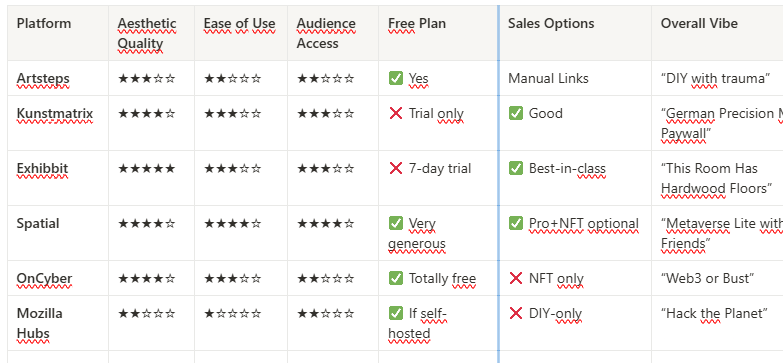The image size is (783, 363).
Task: Click the green checkmark beside Pro+NFT optional
Action: pyautogui.click(x=516, y=223)
